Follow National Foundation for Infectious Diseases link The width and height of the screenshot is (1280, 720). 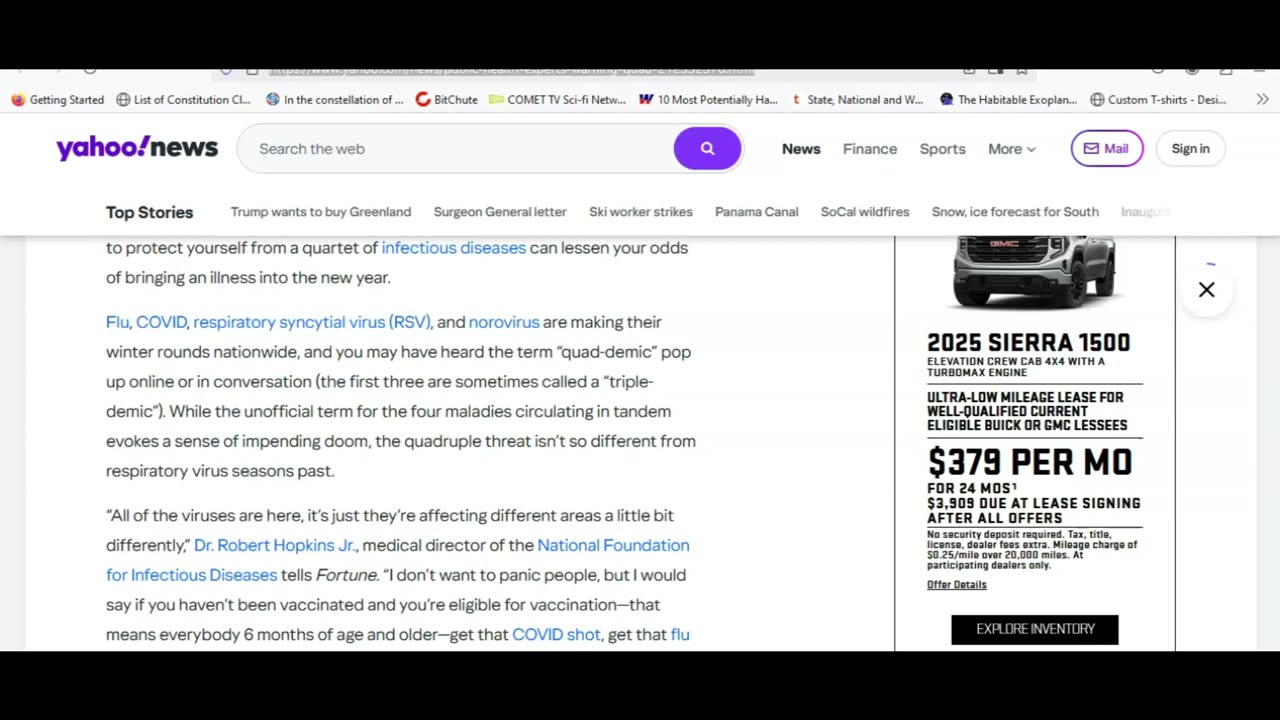[398, 560]
